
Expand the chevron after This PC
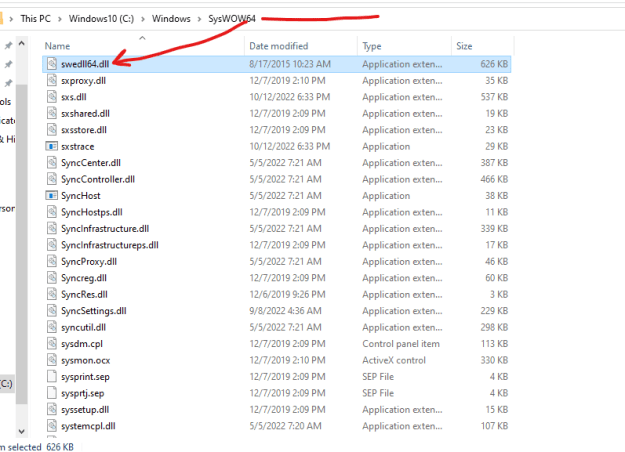click(x=59, y=19)
